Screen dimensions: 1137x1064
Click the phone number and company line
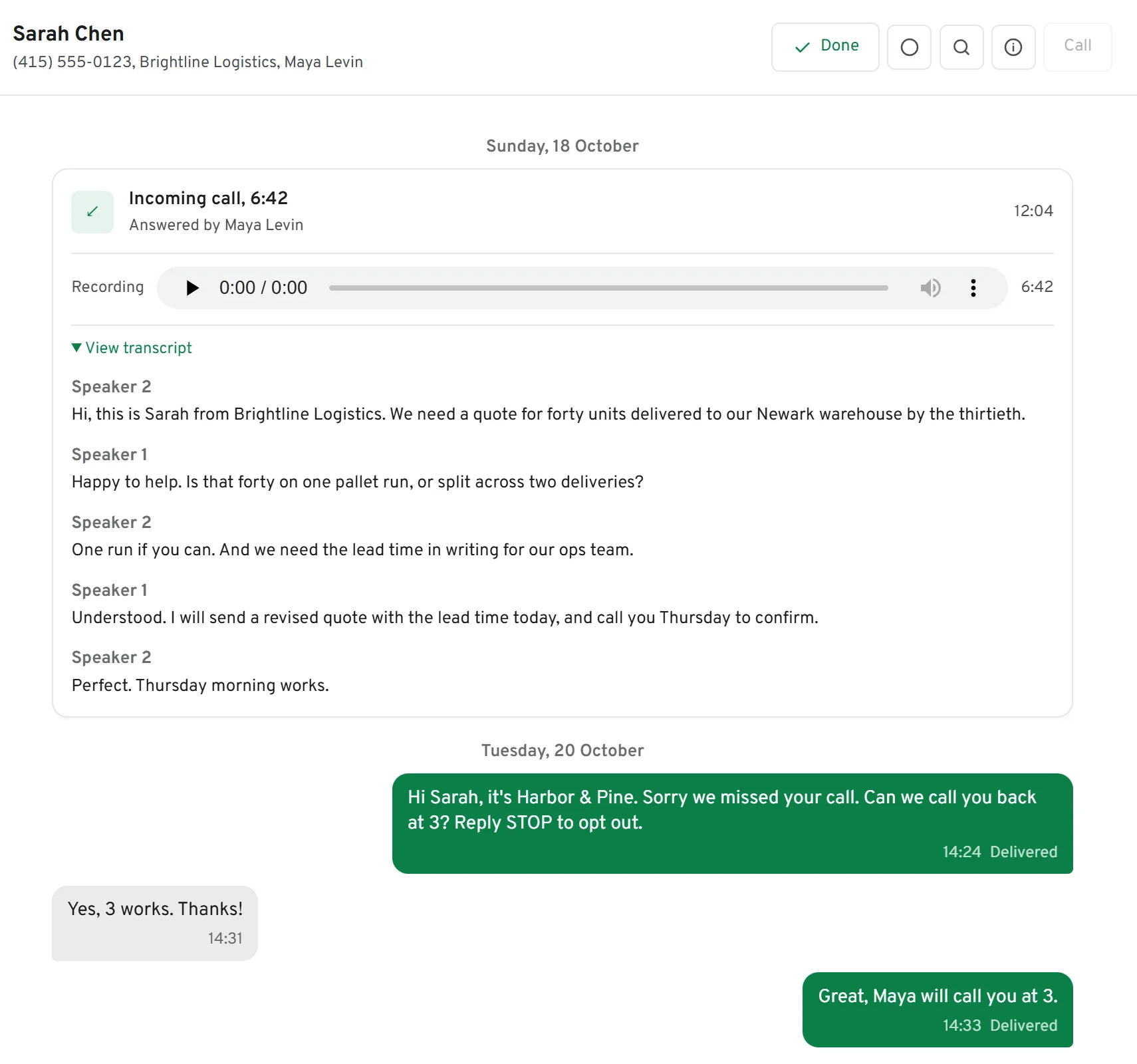click(188, 62)
